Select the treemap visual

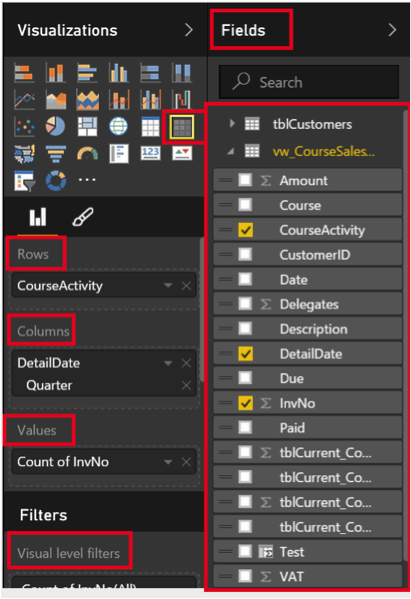pos(87,126)
